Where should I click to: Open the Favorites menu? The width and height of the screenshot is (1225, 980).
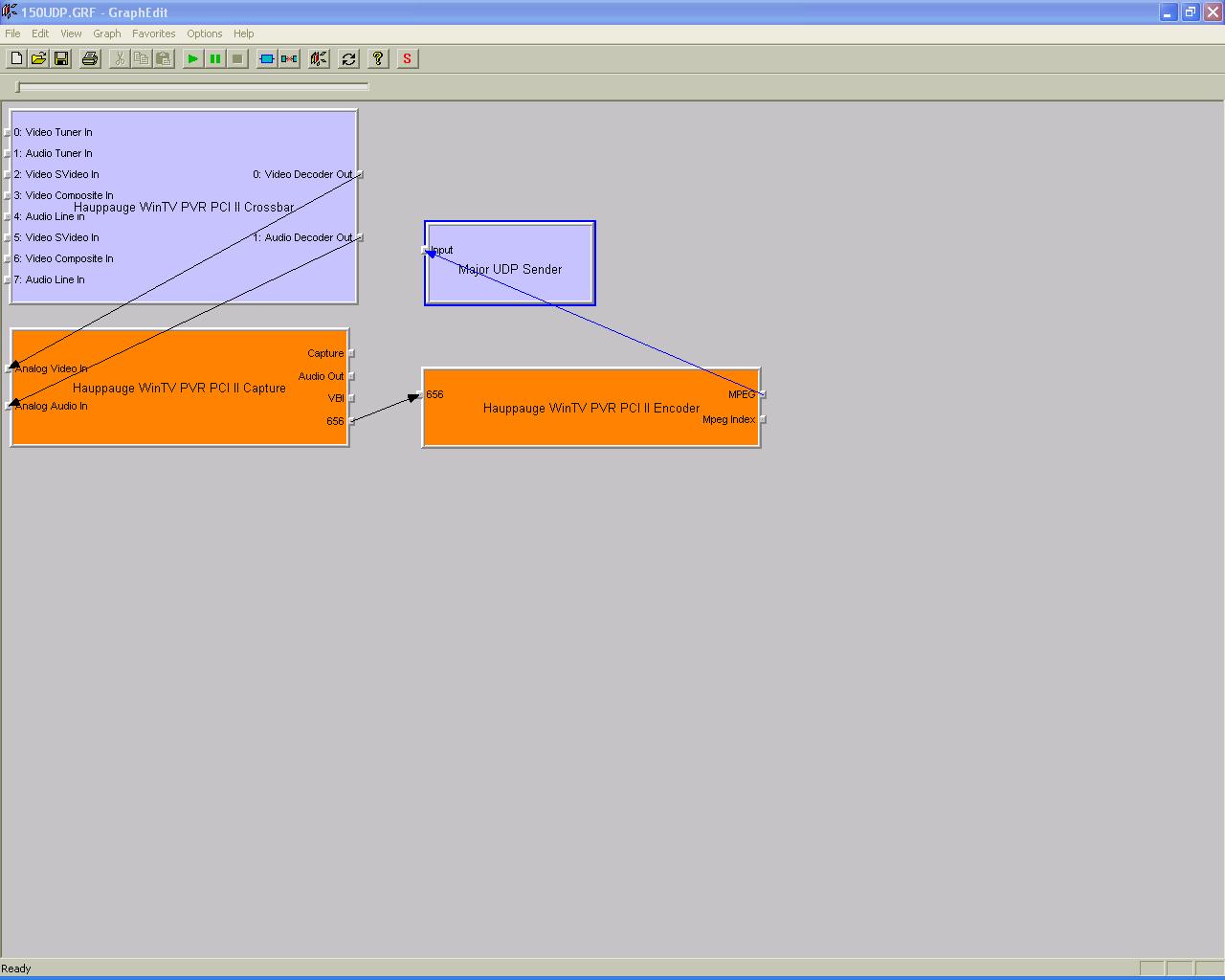[153, 33]
